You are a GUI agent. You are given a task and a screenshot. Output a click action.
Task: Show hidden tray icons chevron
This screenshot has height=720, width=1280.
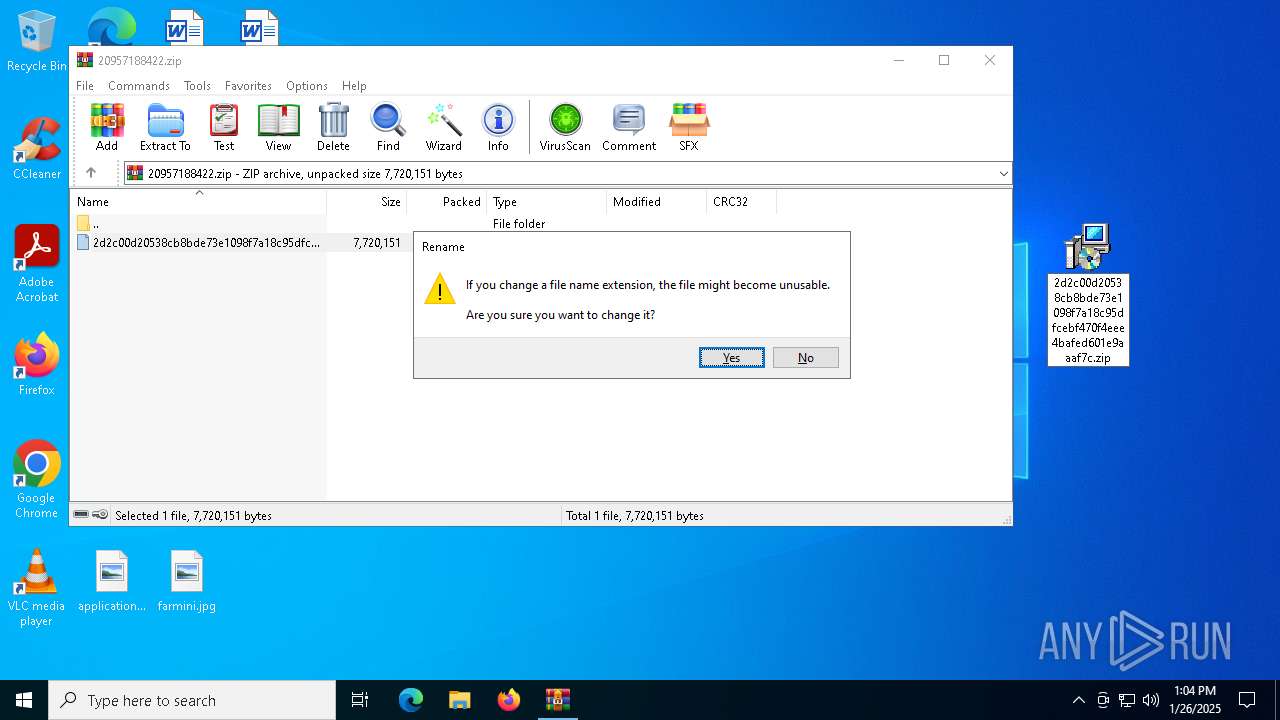[x=1078, y=700]
